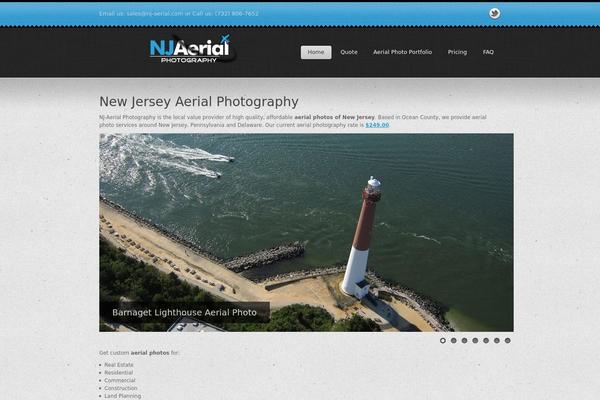The width and height of the screenshot is (600, 400).
Task: Select the second slideshow dot
Action: coord(453,340)
